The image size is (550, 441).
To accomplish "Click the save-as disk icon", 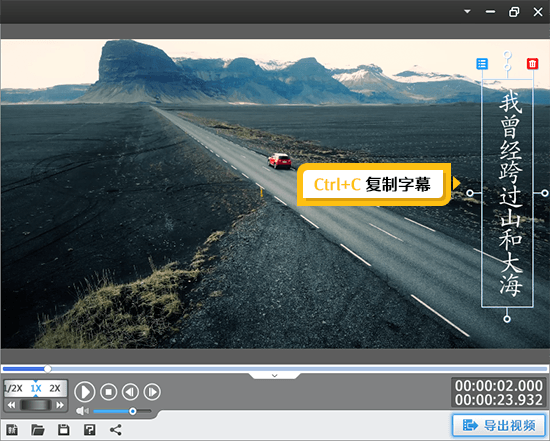I will click(x=89, y=430).
